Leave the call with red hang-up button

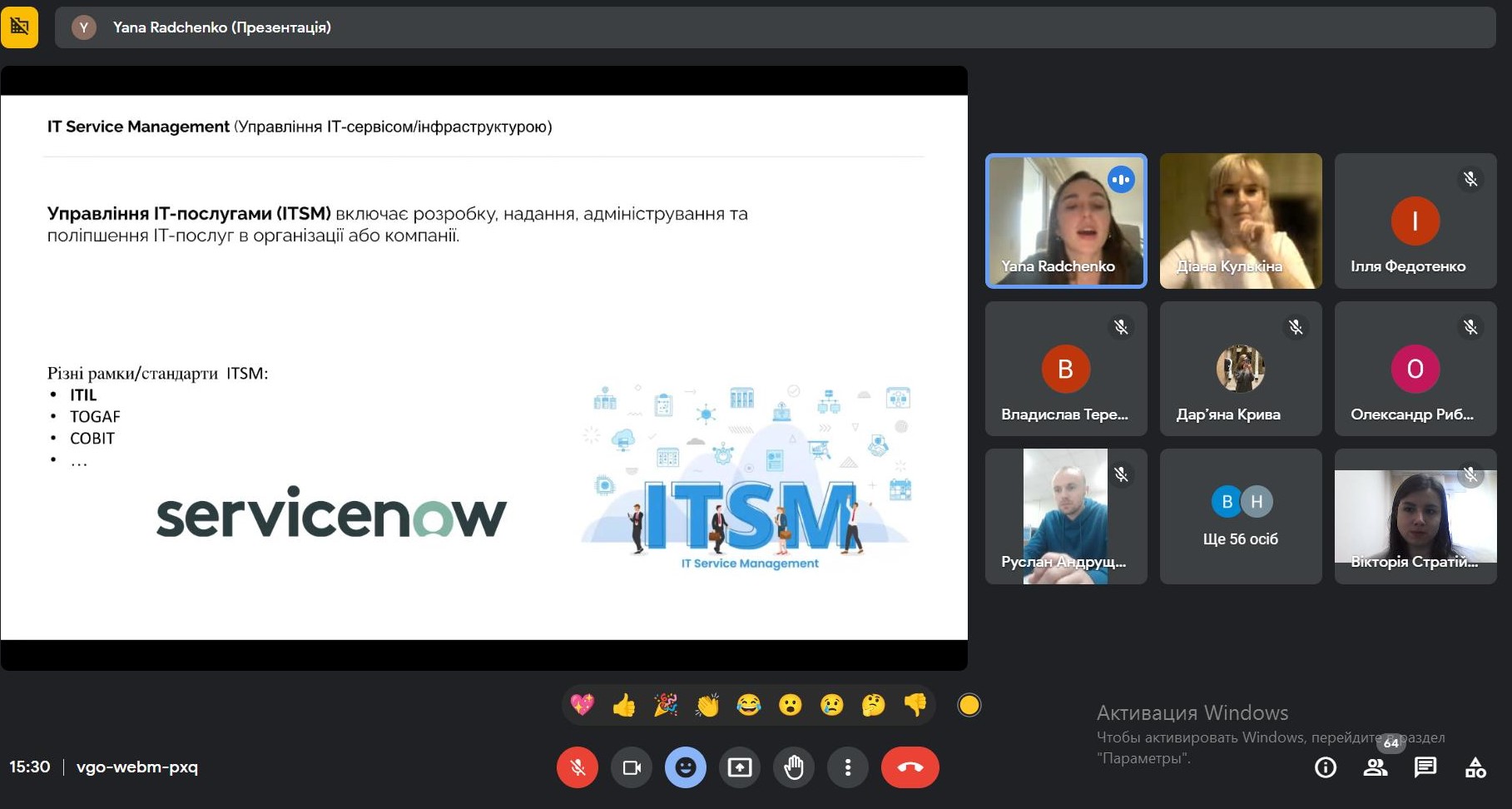910,767
